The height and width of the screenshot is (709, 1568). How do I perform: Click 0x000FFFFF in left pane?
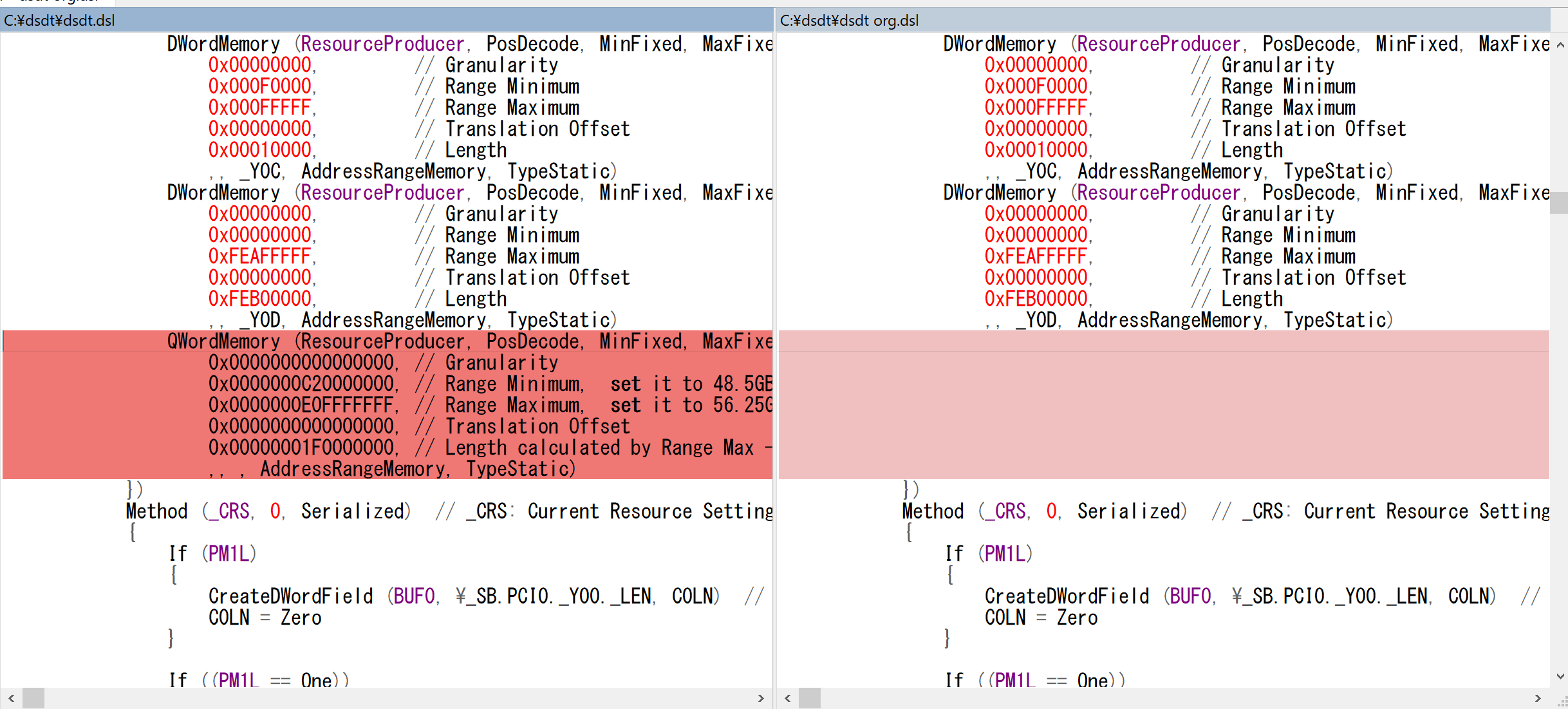(260, 108)
